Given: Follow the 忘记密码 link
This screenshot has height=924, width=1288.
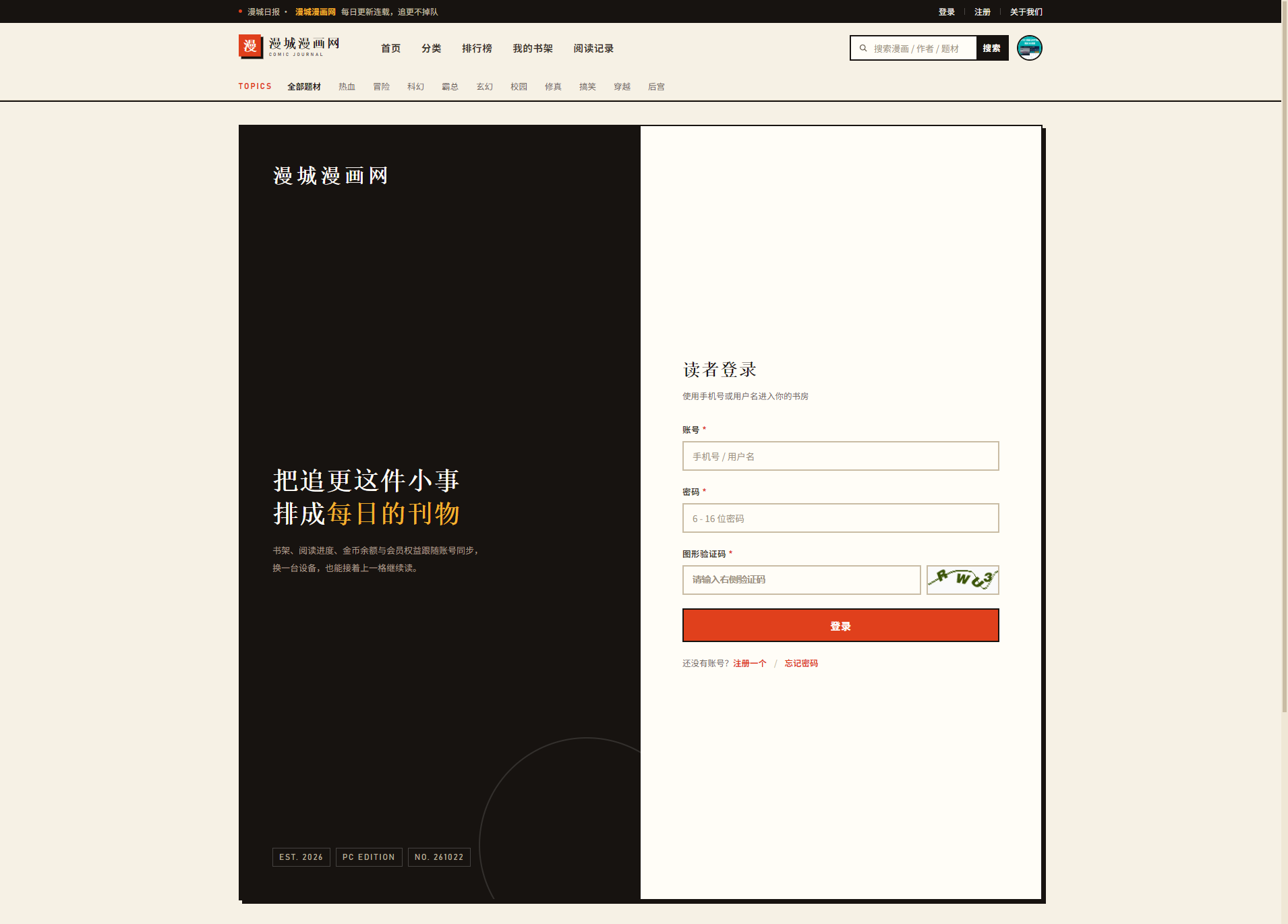Looking at the screenshot, I should tap(800, 664).
